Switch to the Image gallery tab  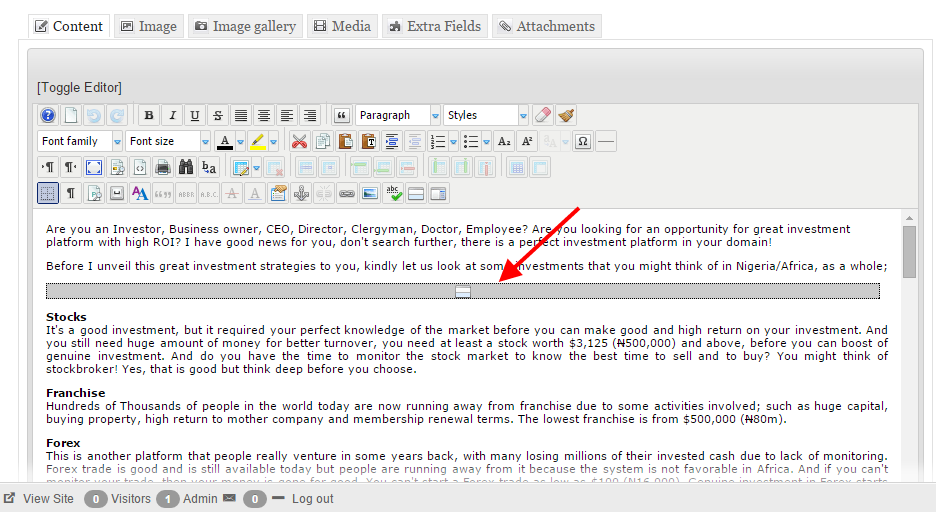click(x=244, y=26)
